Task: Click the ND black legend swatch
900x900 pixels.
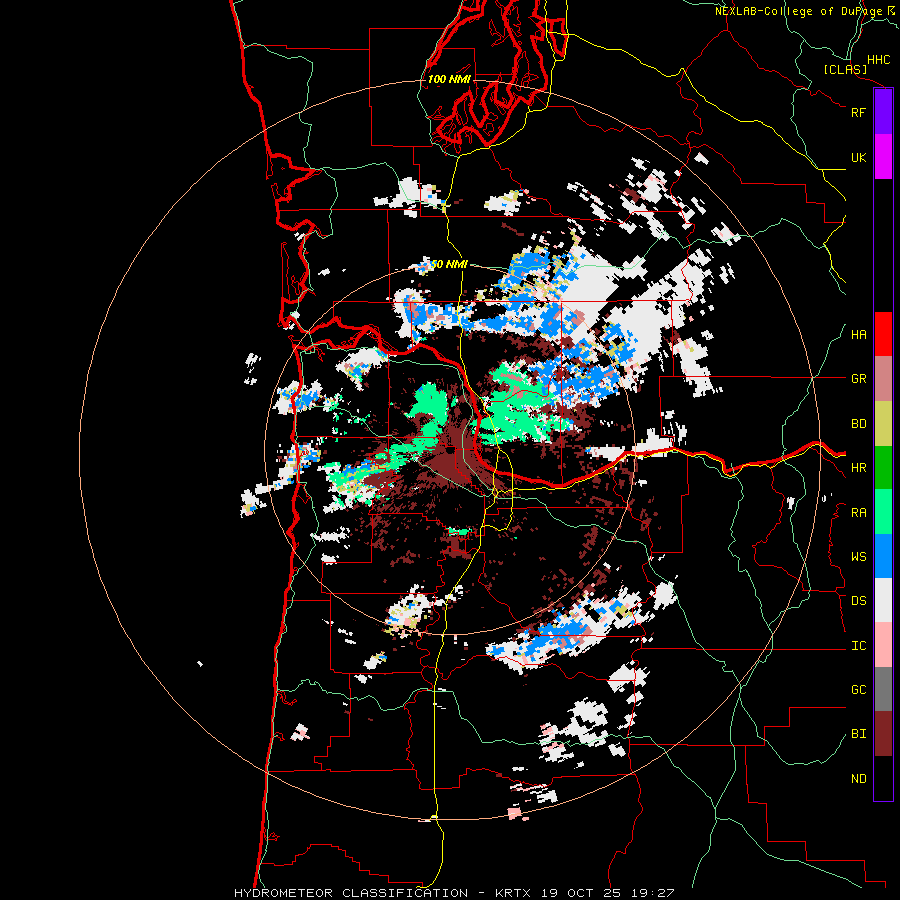Action: point(883,778)
